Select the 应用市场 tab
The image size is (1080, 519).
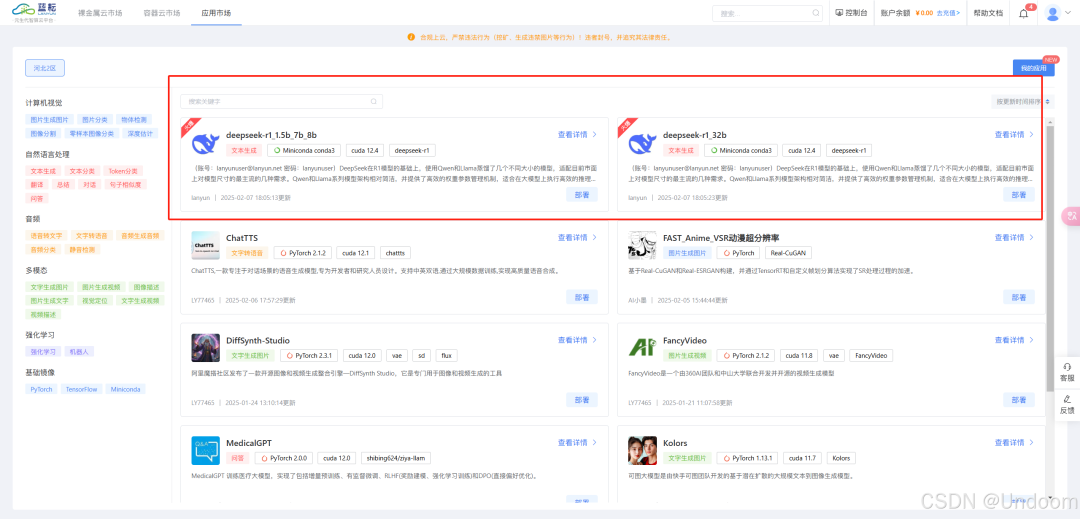pyautogui.click(x=216, y=13)
